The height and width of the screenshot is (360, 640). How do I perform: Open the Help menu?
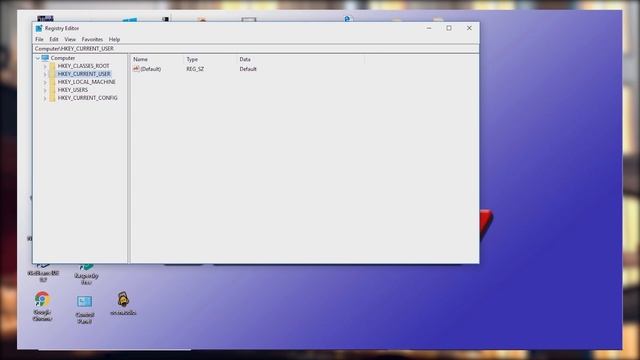point(114,40)
